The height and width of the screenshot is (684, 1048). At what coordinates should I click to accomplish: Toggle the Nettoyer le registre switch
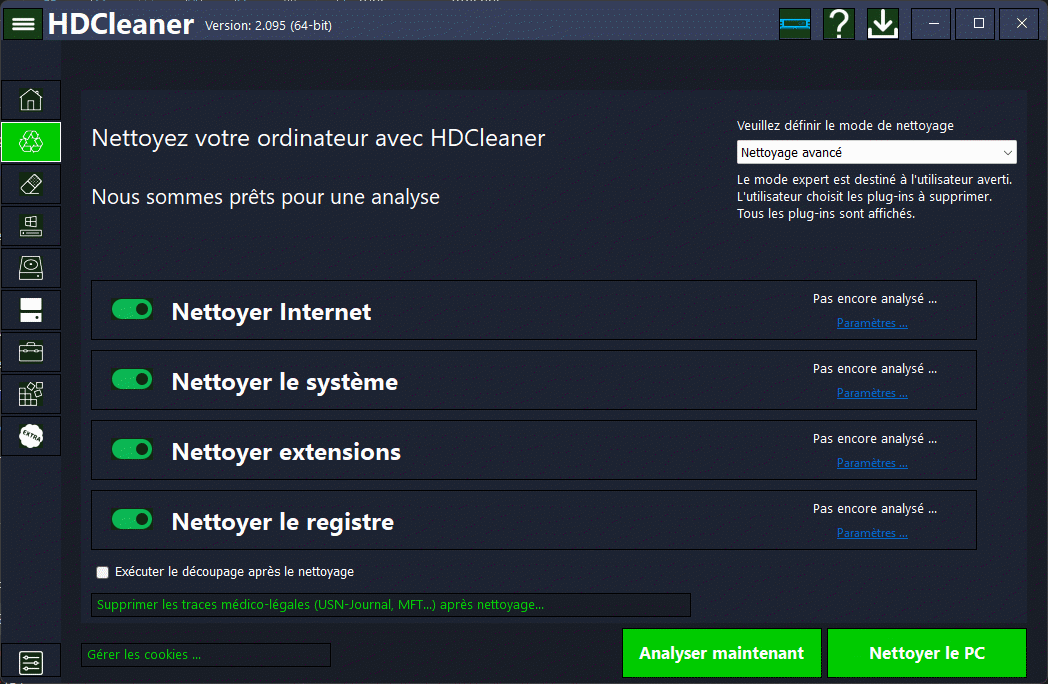[x=132, y=520]
